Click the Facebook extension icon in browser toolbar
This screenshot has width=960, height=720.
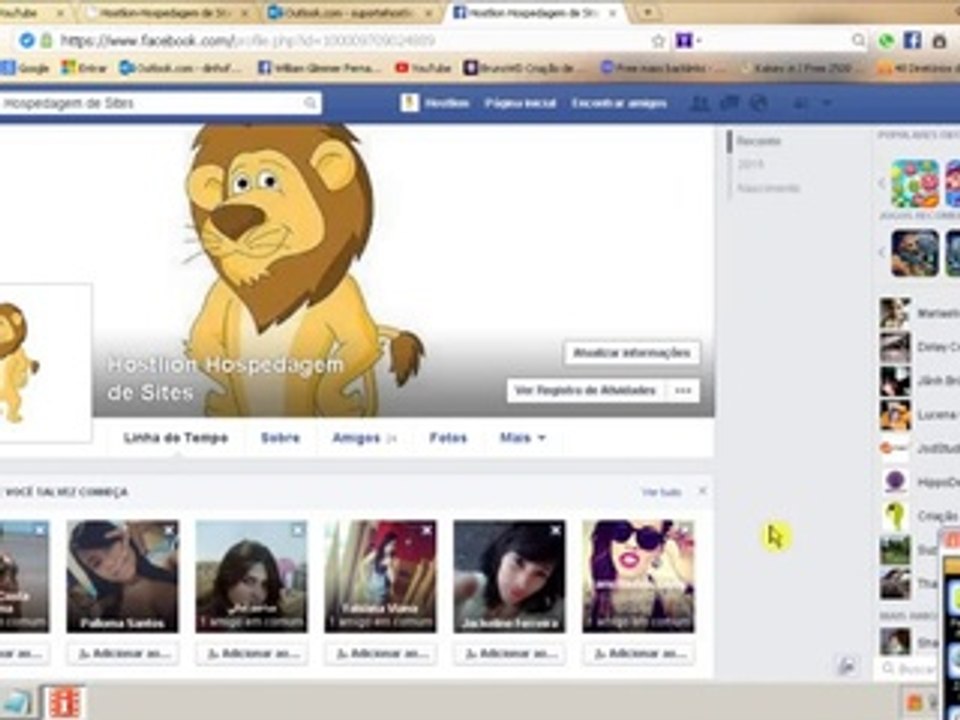pyautogui.click(x=912, y=41)
